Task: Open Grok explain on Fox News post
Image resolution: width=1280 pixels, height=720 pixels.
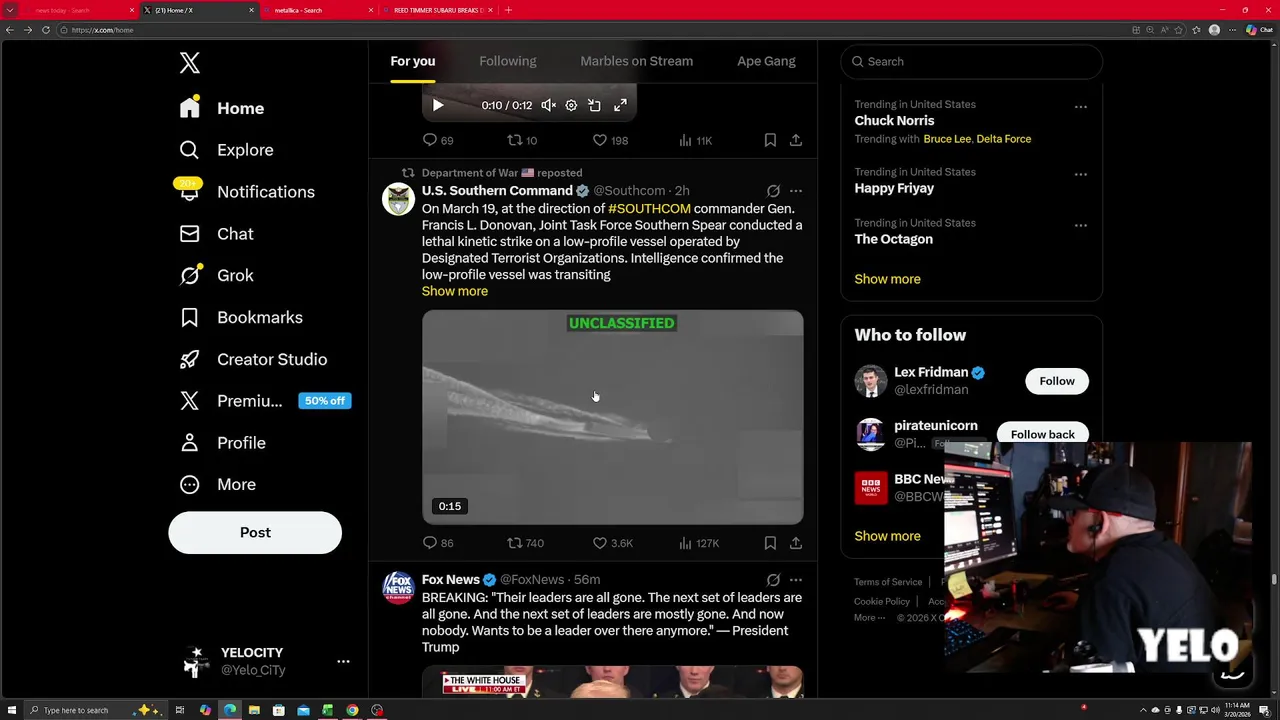Action: [x=773, y=580]
